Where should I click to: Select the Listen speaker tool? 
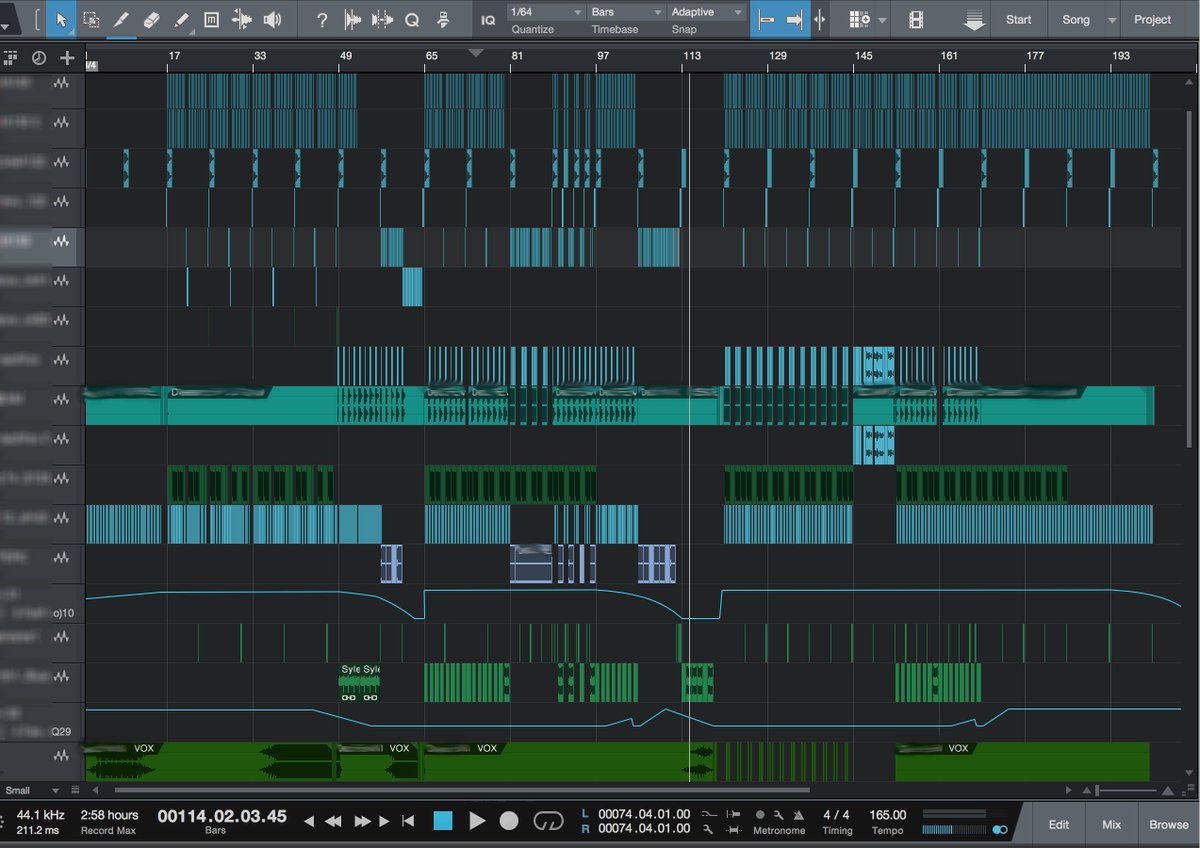pyautogui.click(x=272, y=19)
